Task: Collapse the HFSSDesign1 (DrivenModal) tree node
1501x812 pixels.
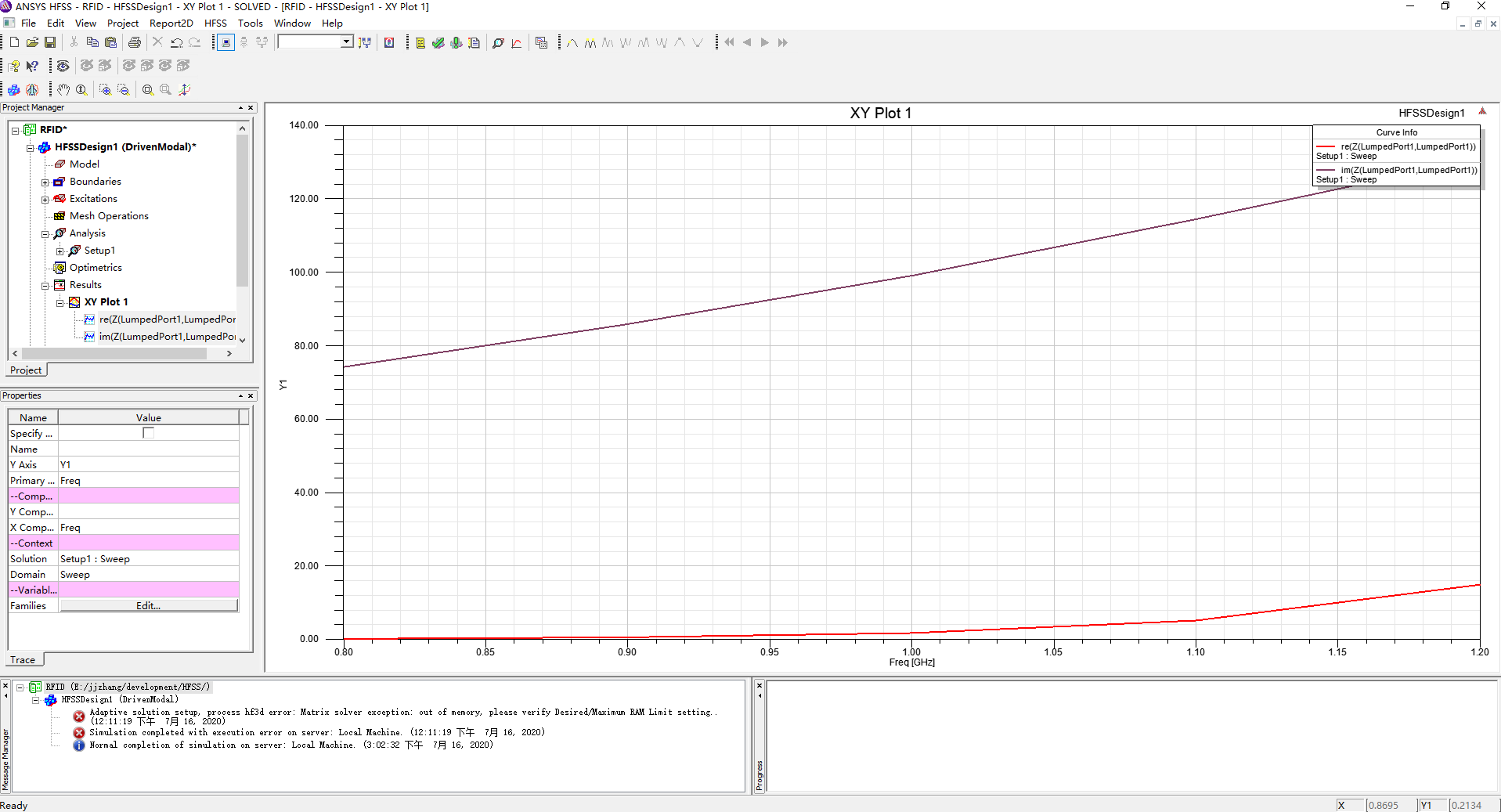Action: pyautogui.click(x=30, y=147)
